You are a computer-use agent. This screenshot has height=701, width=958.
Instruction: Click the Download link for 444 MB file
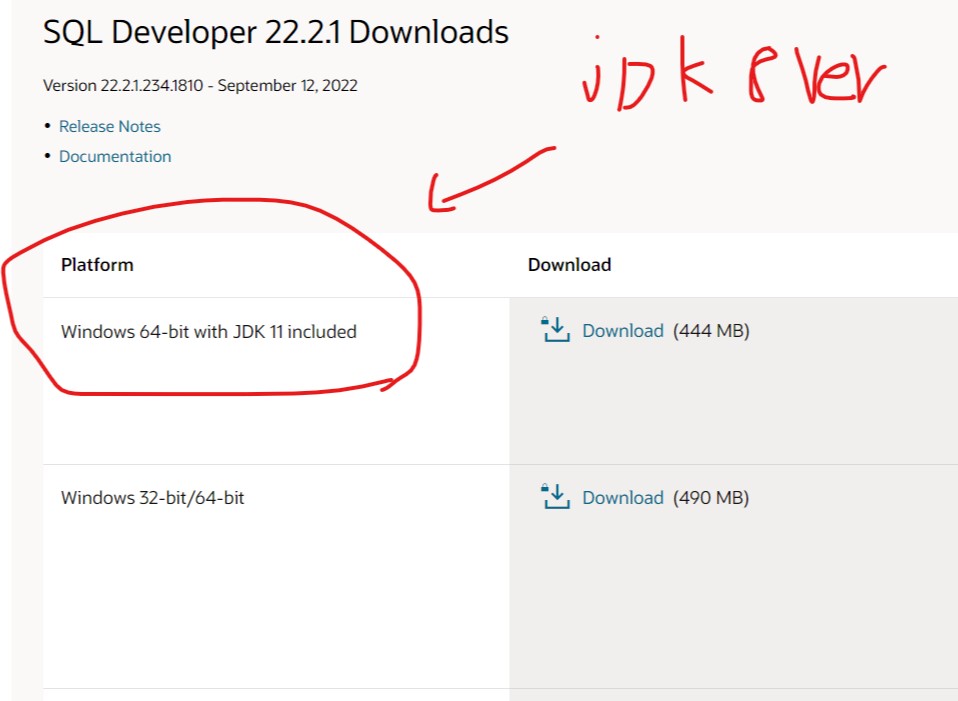[623, 331]
